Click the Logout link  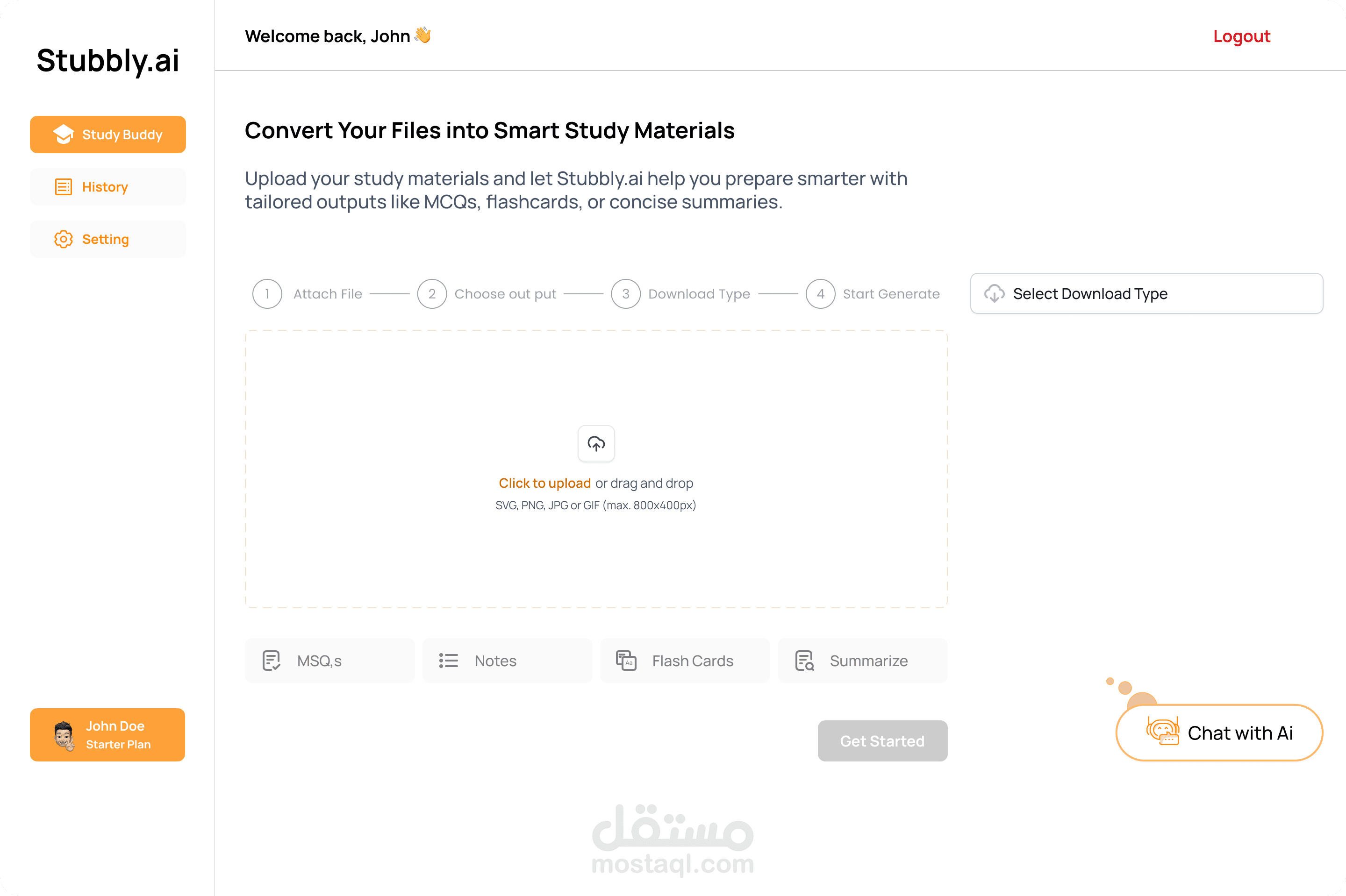coord(1241,36)
